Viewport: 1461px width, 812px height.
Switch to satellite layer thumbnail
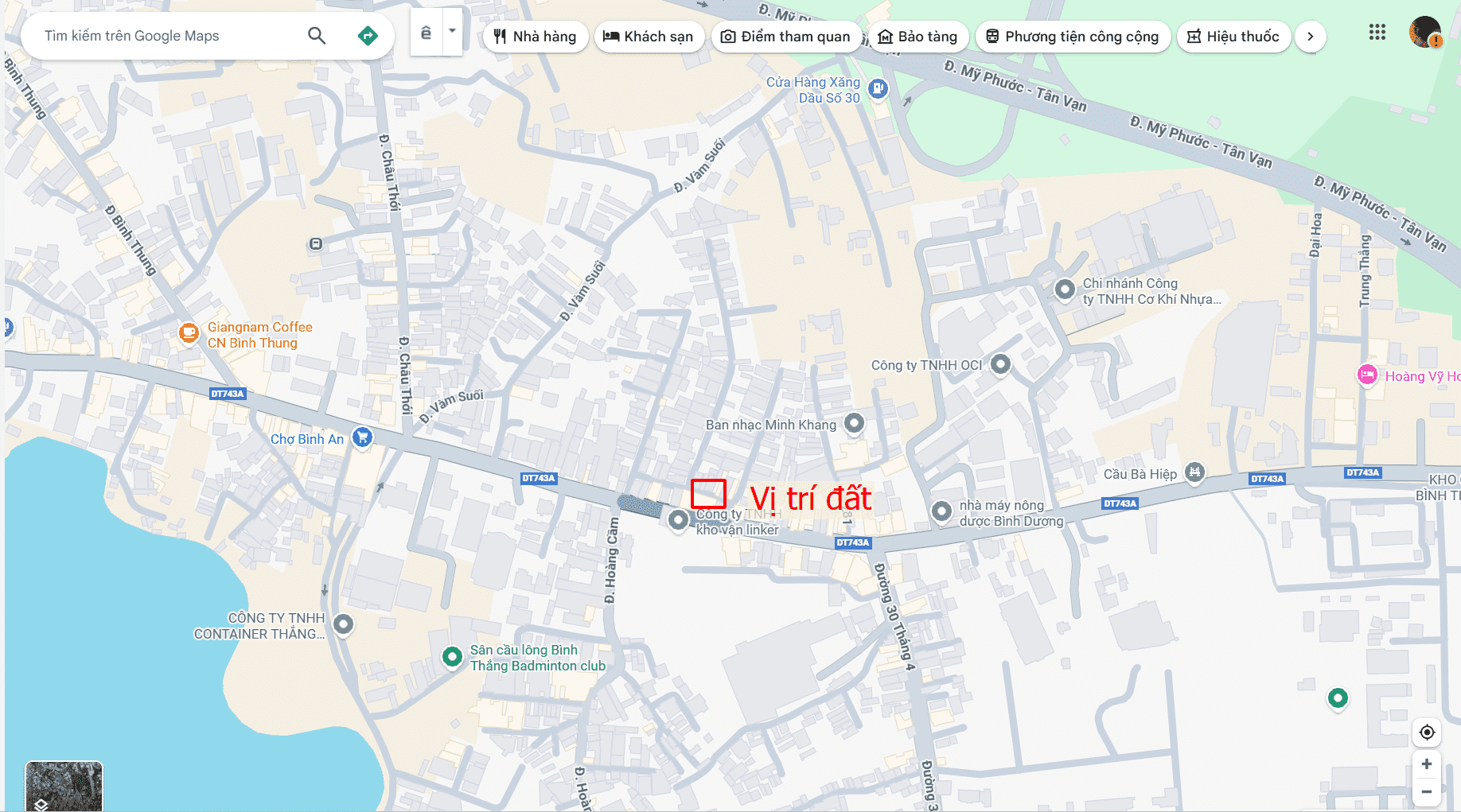pyautogui.click(x=64, y=786)
